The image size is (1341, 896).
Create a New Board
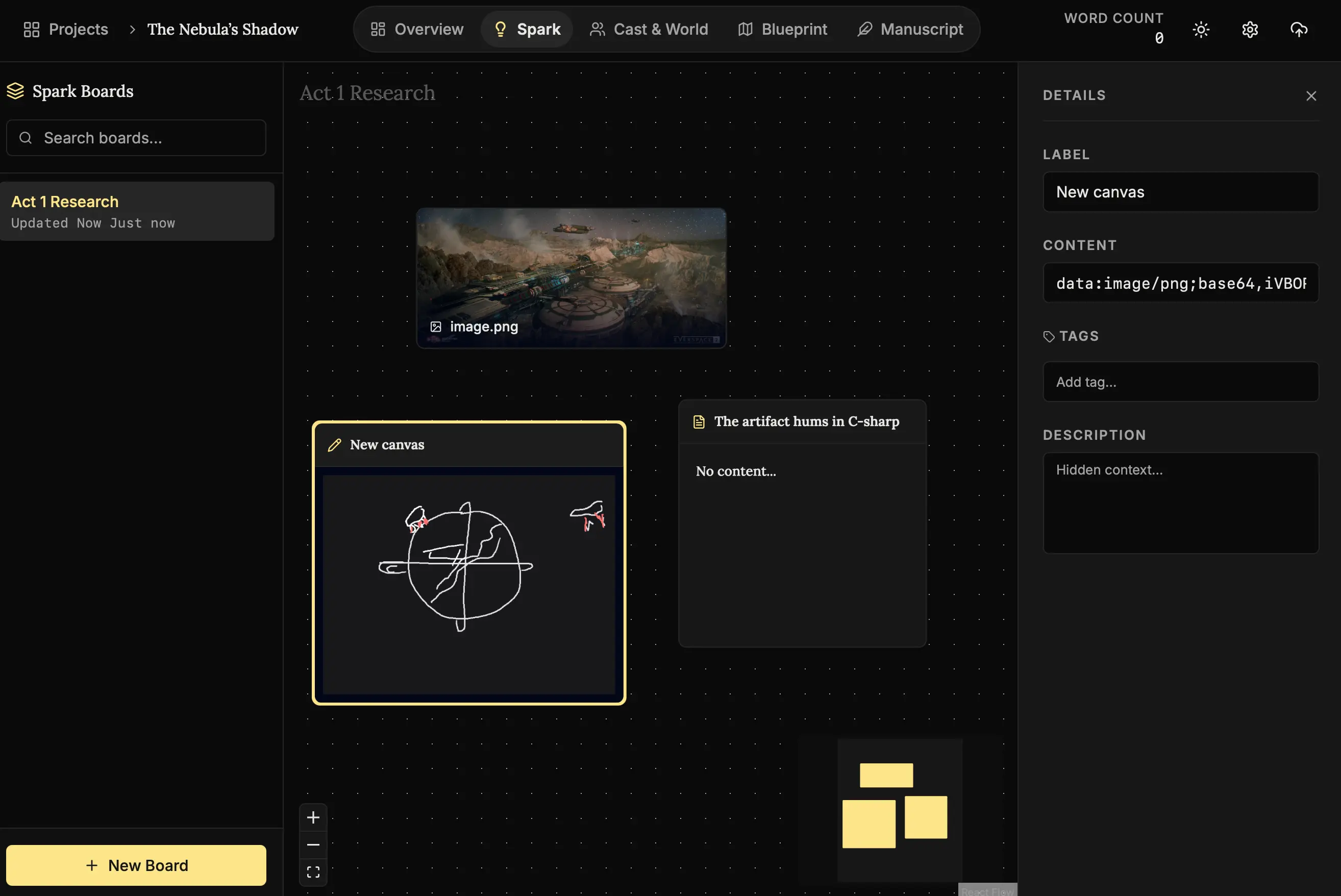[136, 865]
